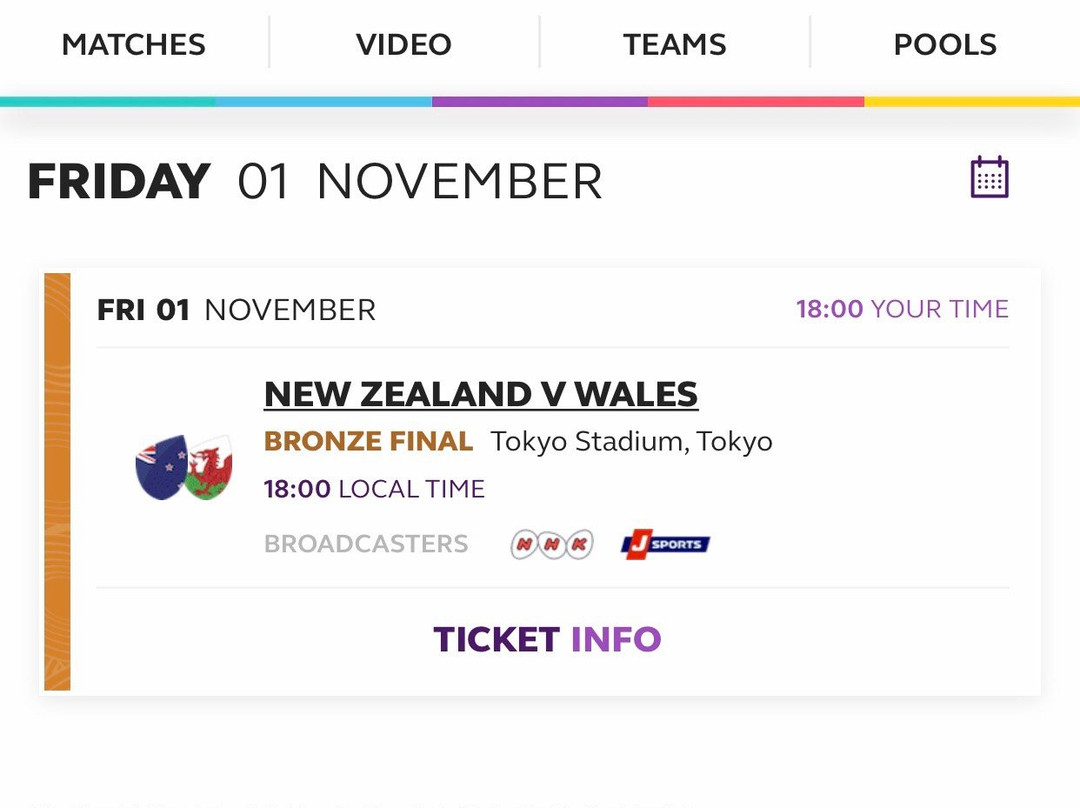This screenshot has width=1080, height=808.
Task: Open the TEAMS tab
Action: point(674,45)
